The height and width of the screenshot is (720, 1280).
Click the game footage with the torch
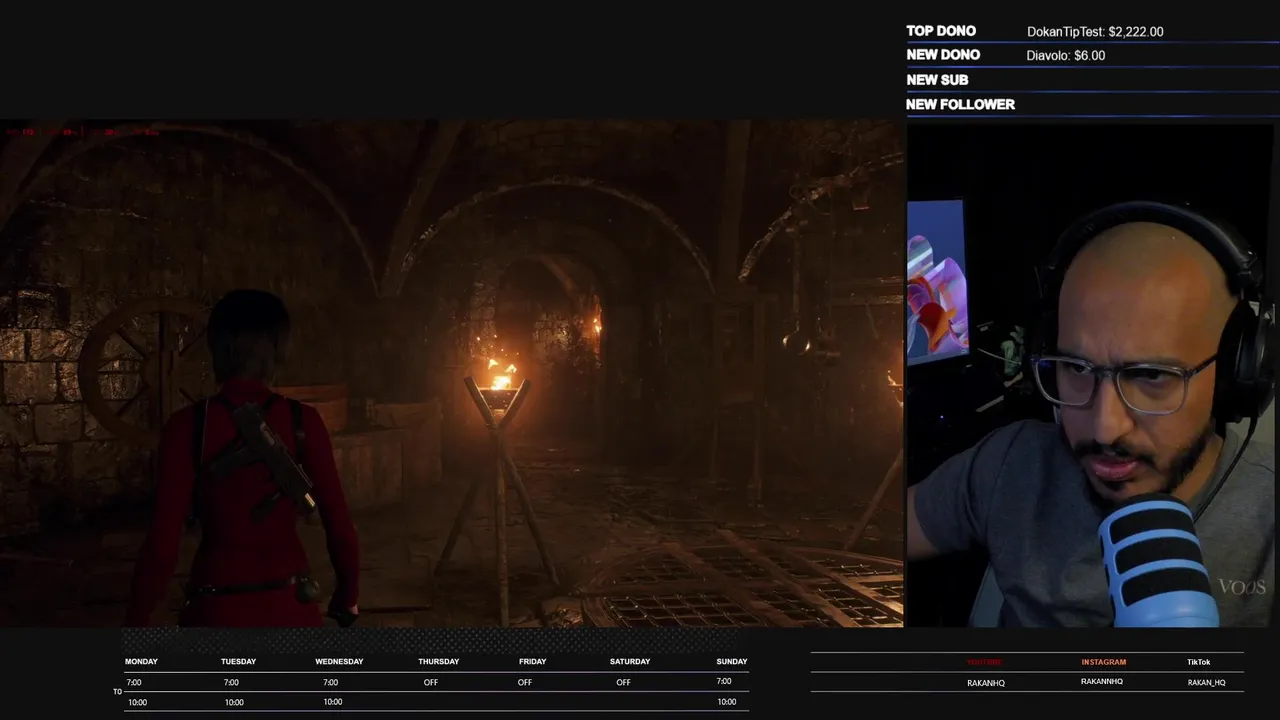coord(451,374)
